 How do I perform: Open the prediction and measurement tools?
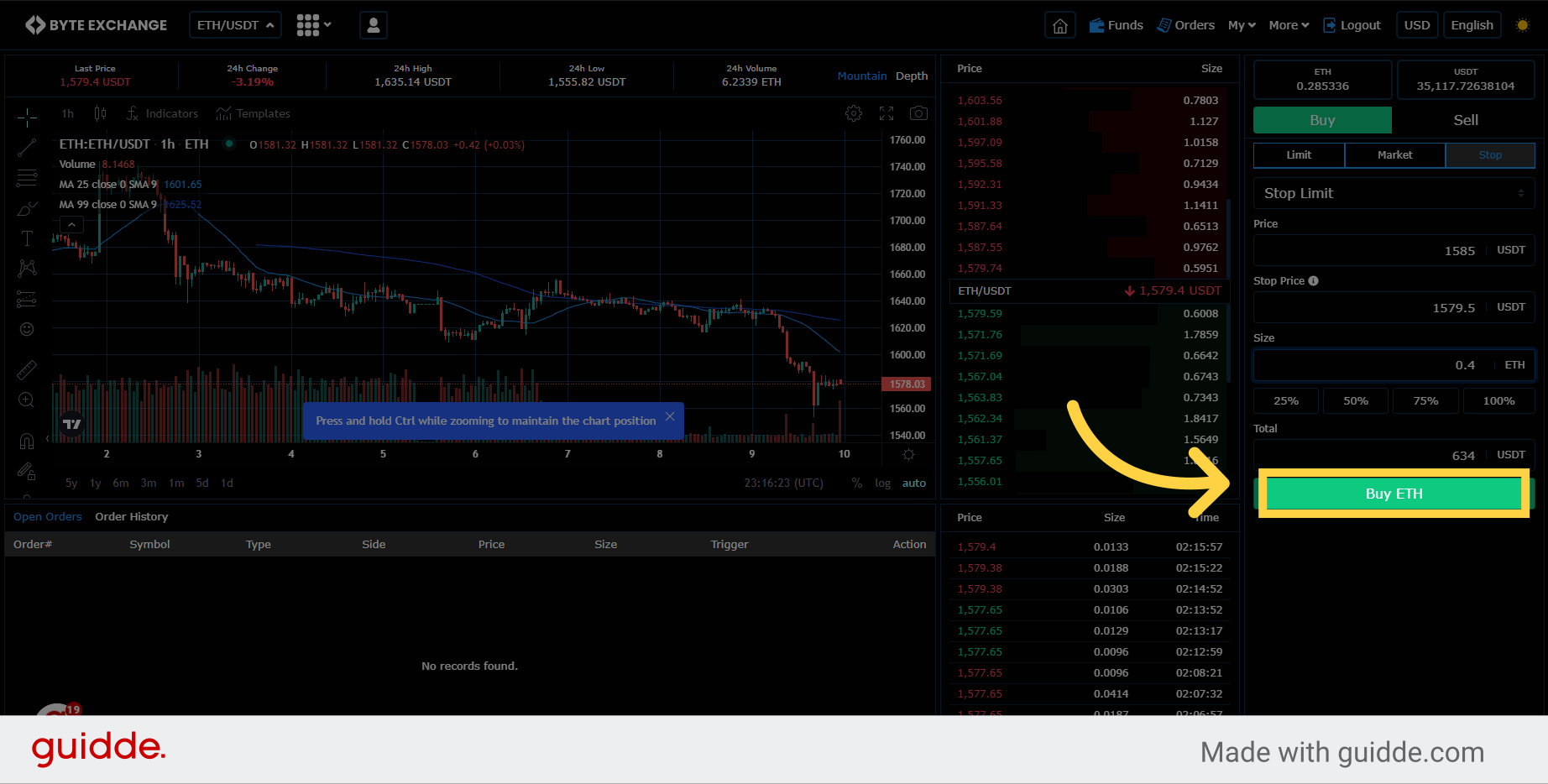pos(27,299)
